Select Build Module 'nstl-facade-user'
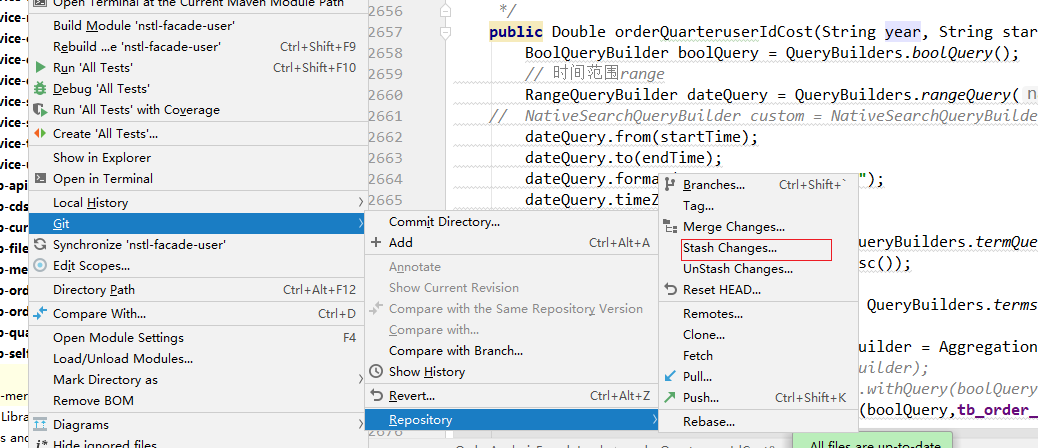 199,26
